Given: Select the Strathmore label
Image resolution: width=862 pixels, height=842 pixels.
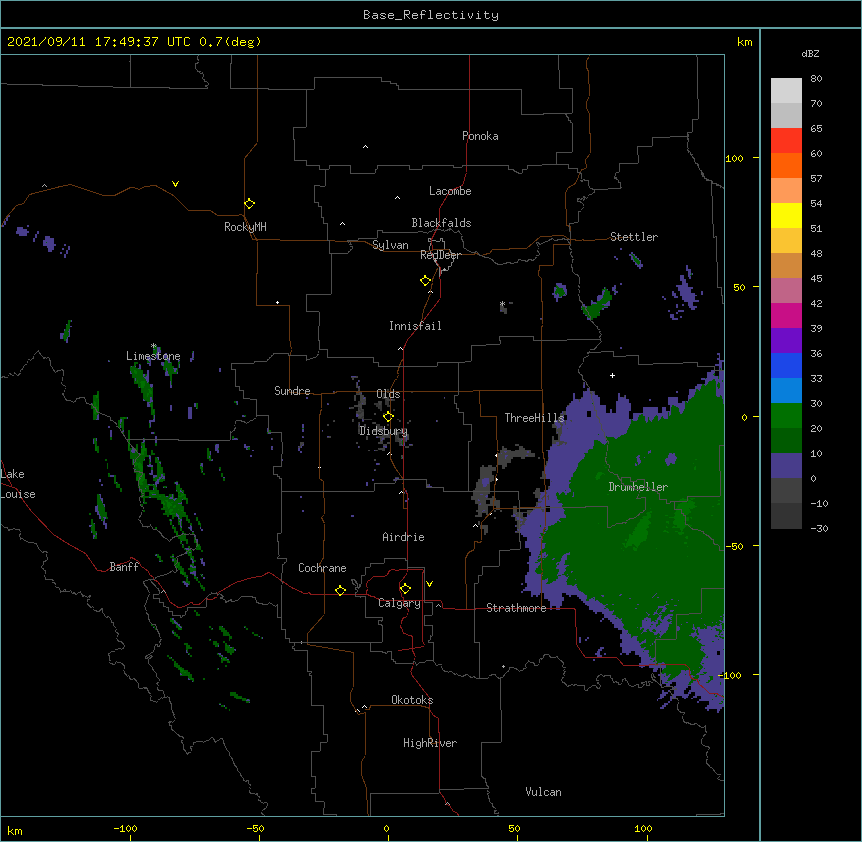Looking at the screenshot, I should pyautogui.click(x=516, y=608).
